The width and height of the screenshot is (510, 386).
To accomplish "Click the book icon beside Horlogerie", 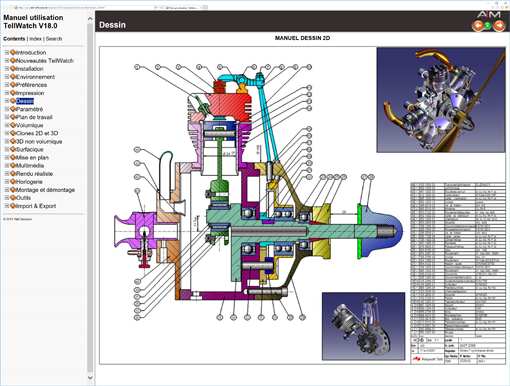I will tap(13, 182).
